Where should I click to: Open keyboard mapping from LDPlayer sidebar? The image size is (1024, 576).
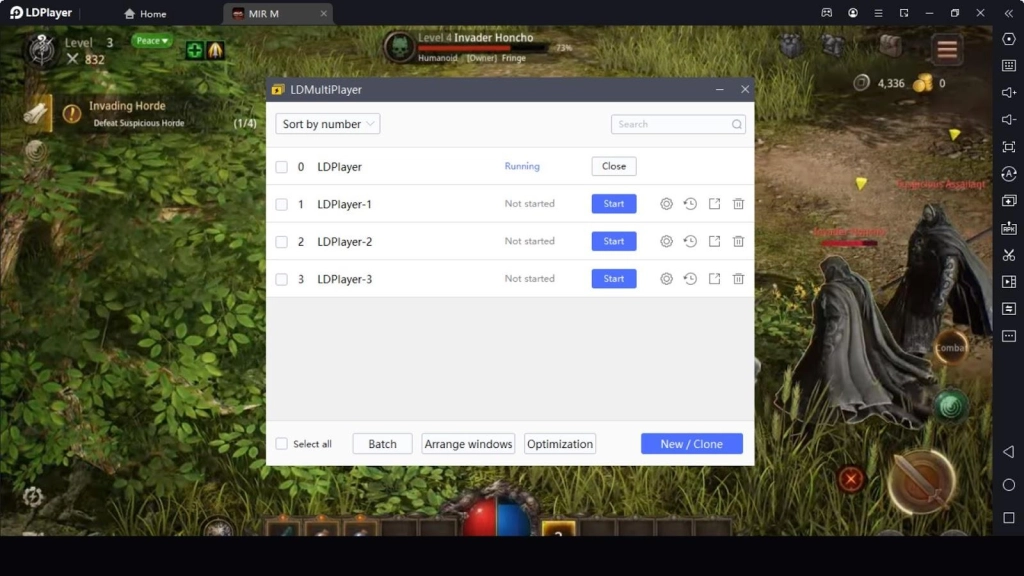coord(1010,65)
